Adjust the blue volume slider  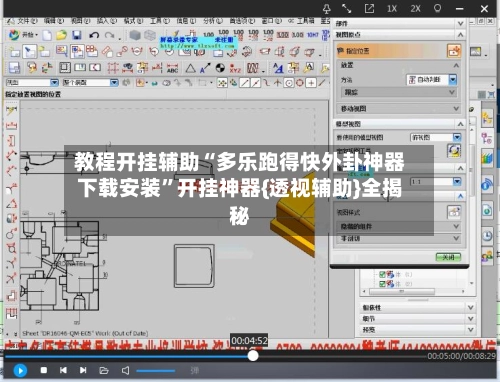[156, 371]
